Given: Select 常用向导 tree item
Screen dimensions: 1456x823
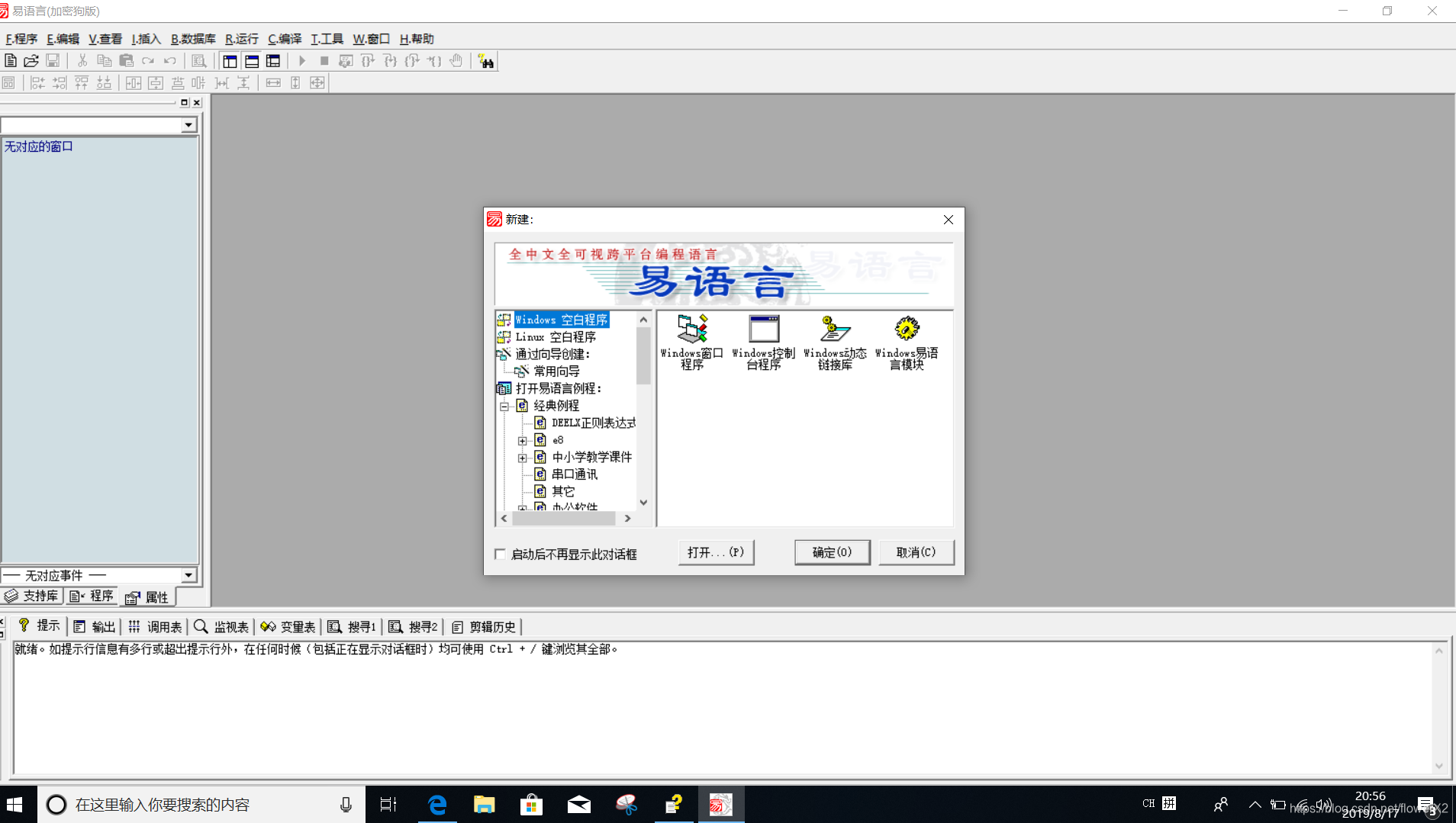Looking at the screenshot, I should [556, 371].
